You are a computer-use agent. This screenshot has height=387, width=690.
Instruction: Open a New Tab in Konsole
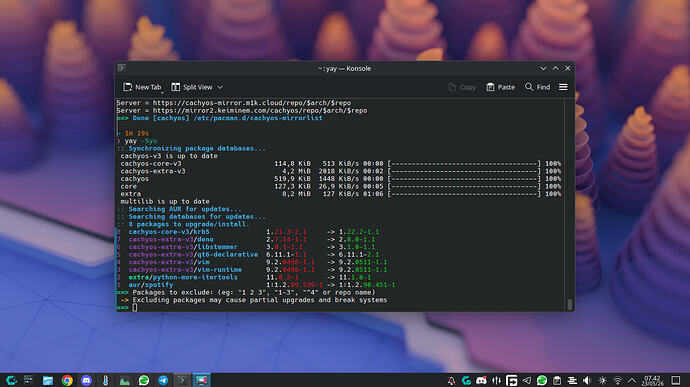click(142, 87)
